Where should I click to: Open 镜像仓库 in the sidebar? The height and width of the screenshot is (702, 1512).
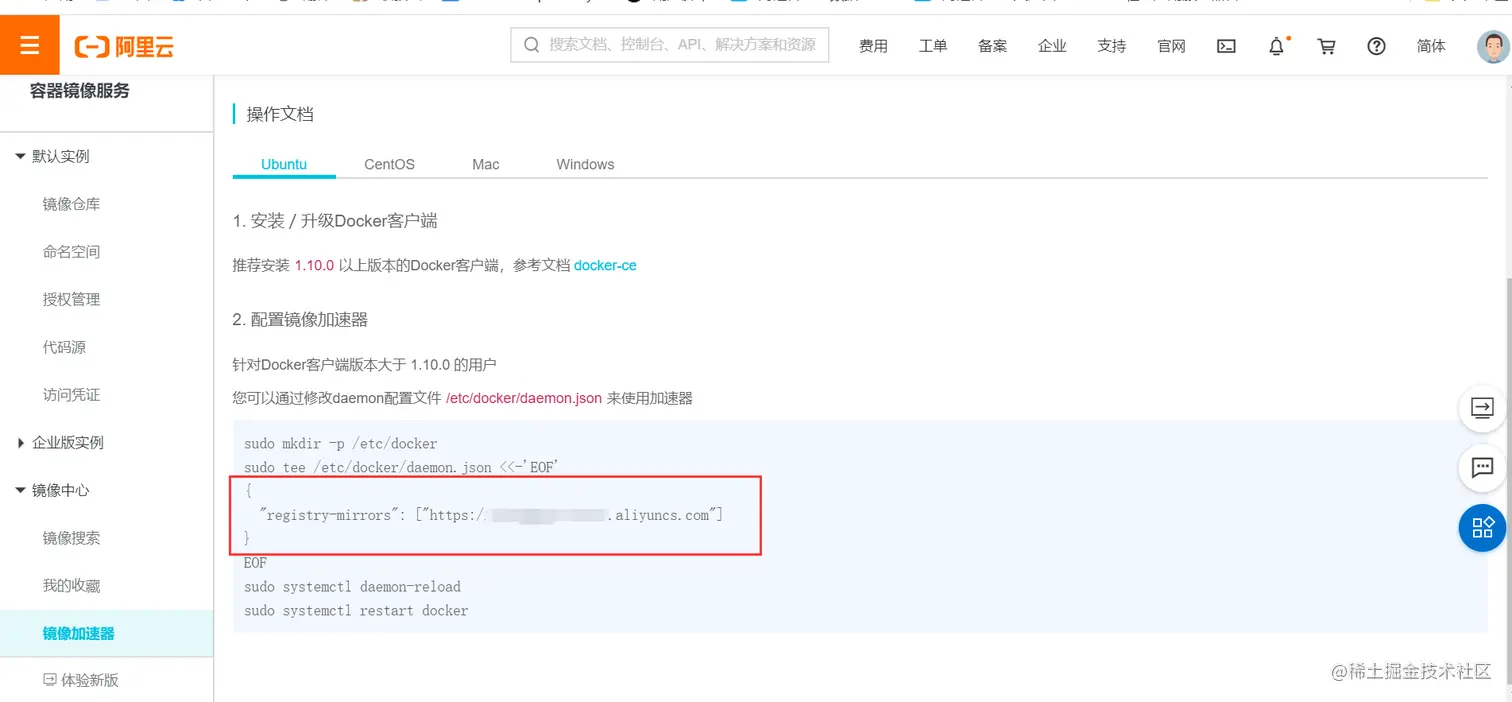(71, 204)
